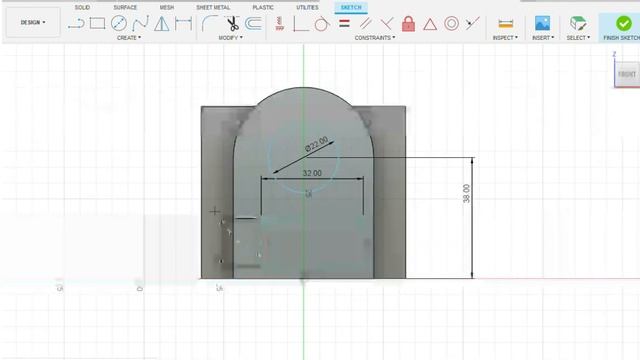
Task: Select the 32.00 width dimension
Action: 312,173
